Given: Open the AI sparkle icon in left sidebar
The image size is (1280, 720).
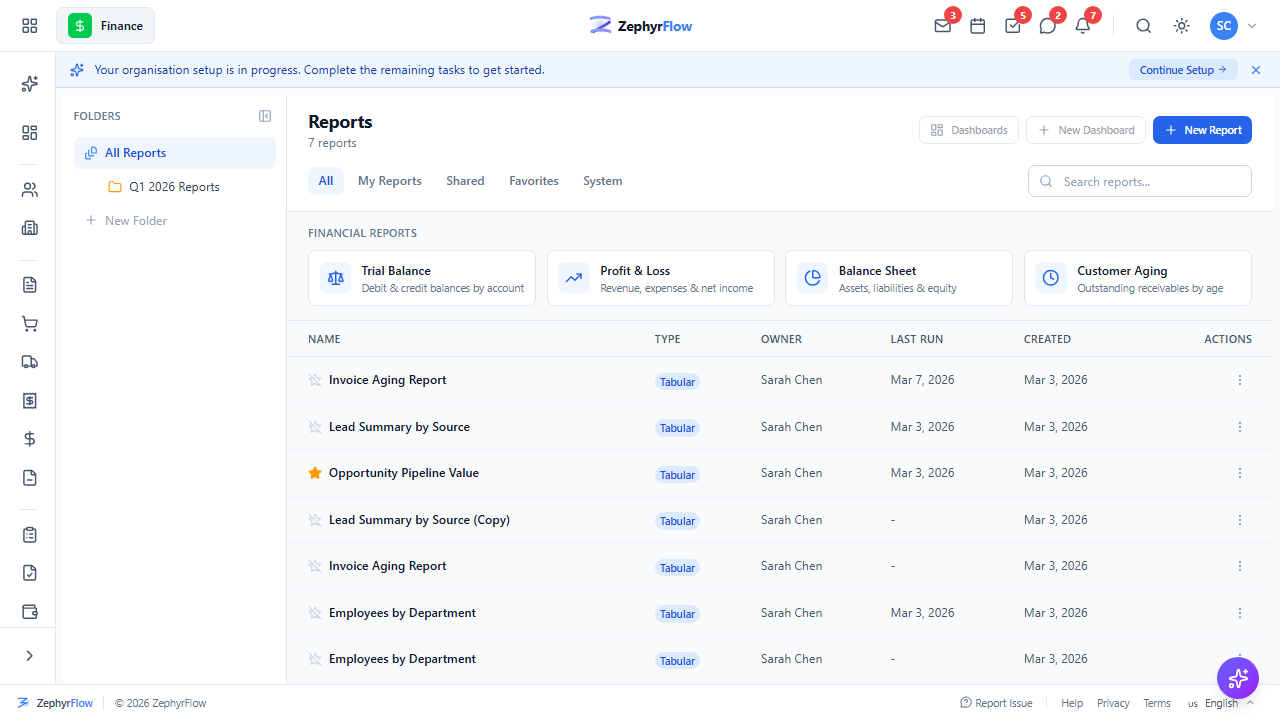Looking at the screenshot, I should click(29, 84).
